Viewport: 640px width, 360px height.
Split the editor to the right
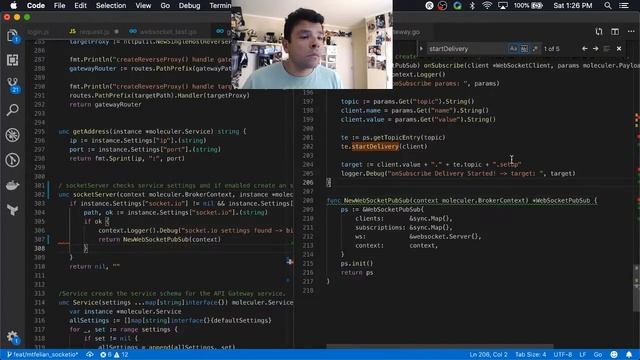point(615,31)
